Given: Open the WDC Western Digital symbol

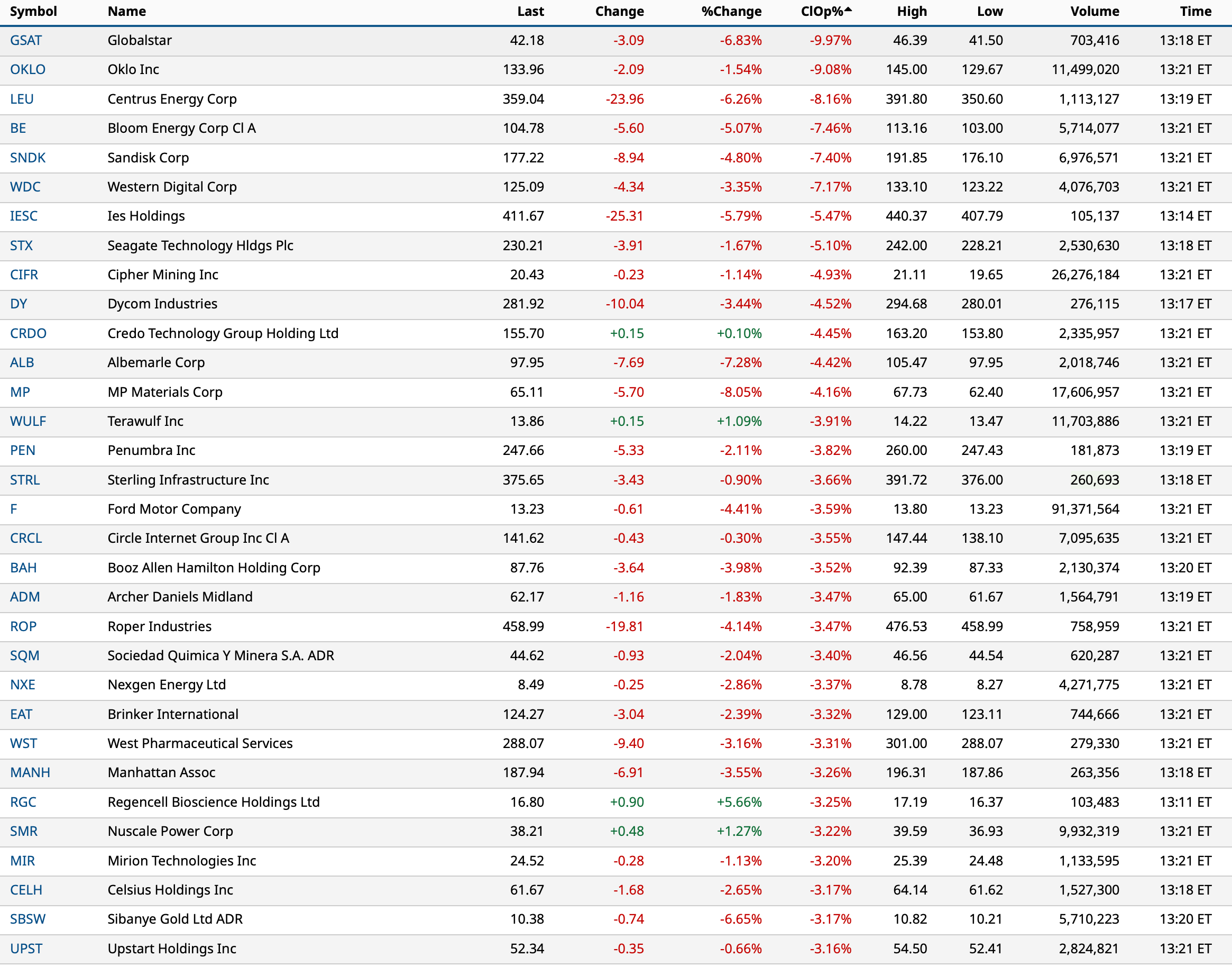Looking at the screenshot, I should [25, 187].
